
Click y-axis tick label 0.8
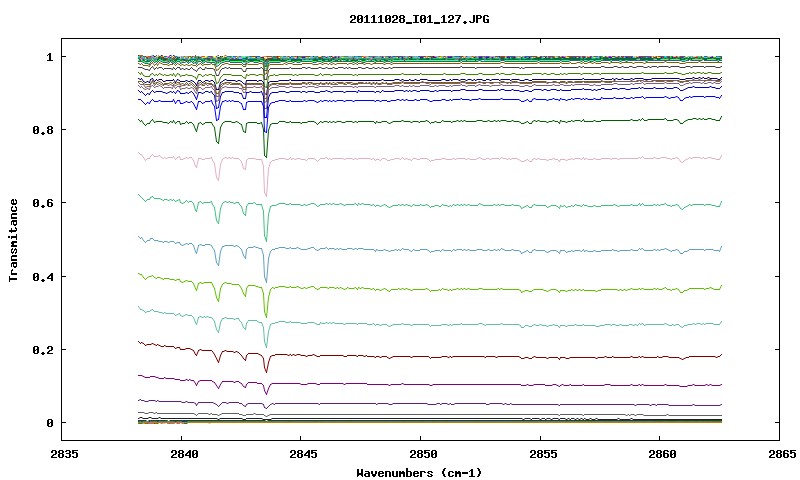tap(42, 130)
